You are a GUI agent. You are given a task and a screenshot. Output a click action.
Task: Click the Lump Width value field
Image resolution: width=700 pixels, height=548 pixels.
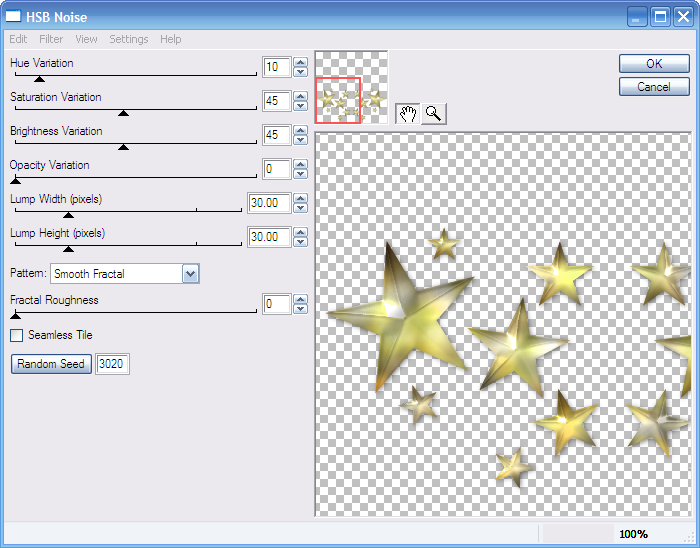pyautogui.click(x=269, y=203)
